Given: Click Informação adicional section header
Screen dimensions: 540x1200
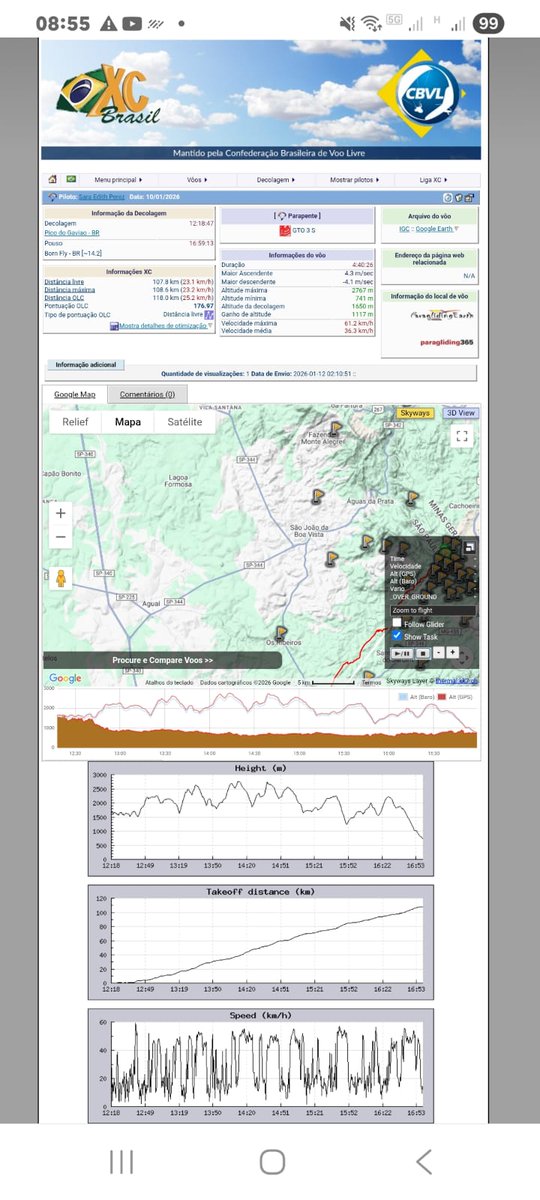Looking at the screenshot, I should 86,364.
